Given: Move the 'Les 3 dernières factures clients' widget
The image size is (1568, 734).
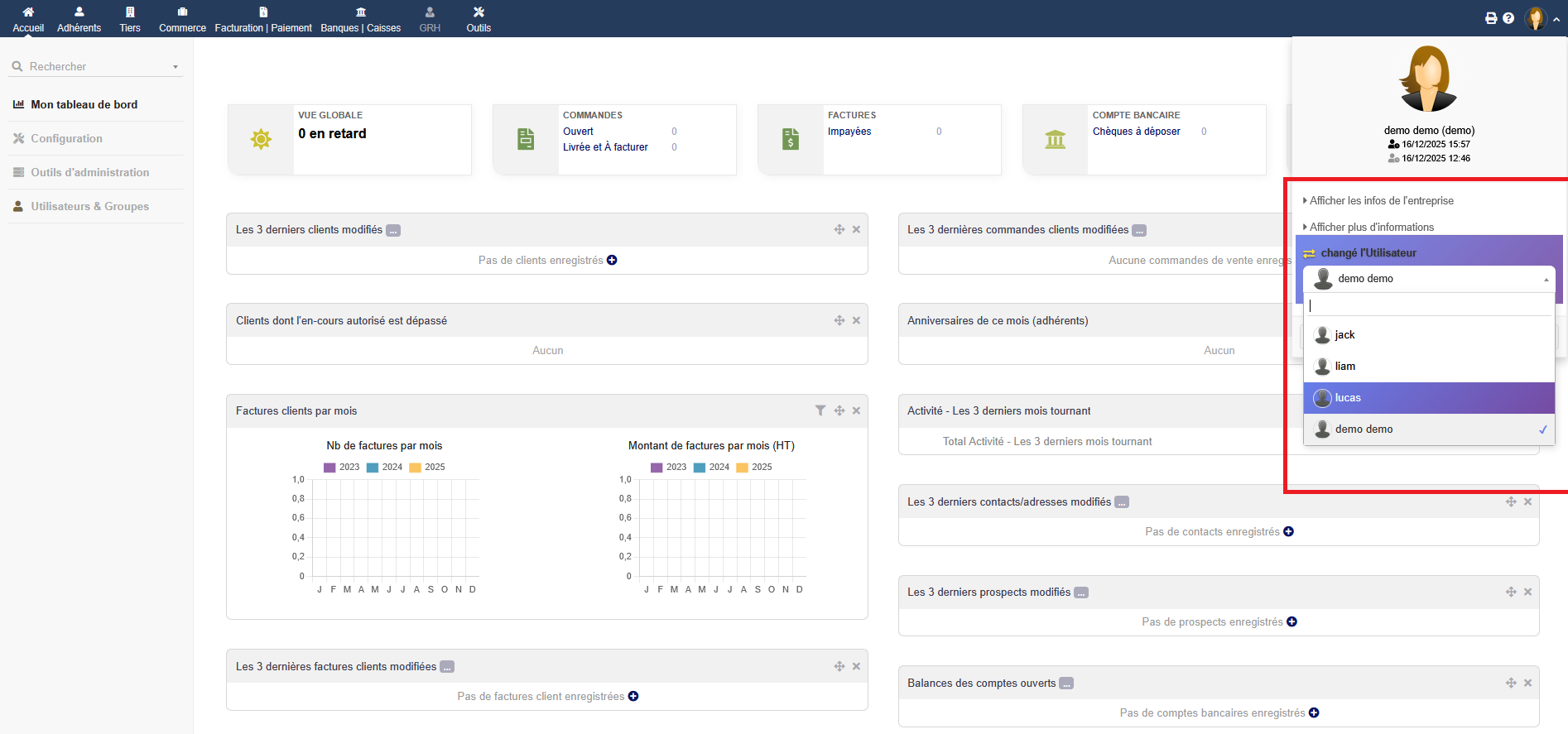Looking at the screenshot, I should click(839, 666).
